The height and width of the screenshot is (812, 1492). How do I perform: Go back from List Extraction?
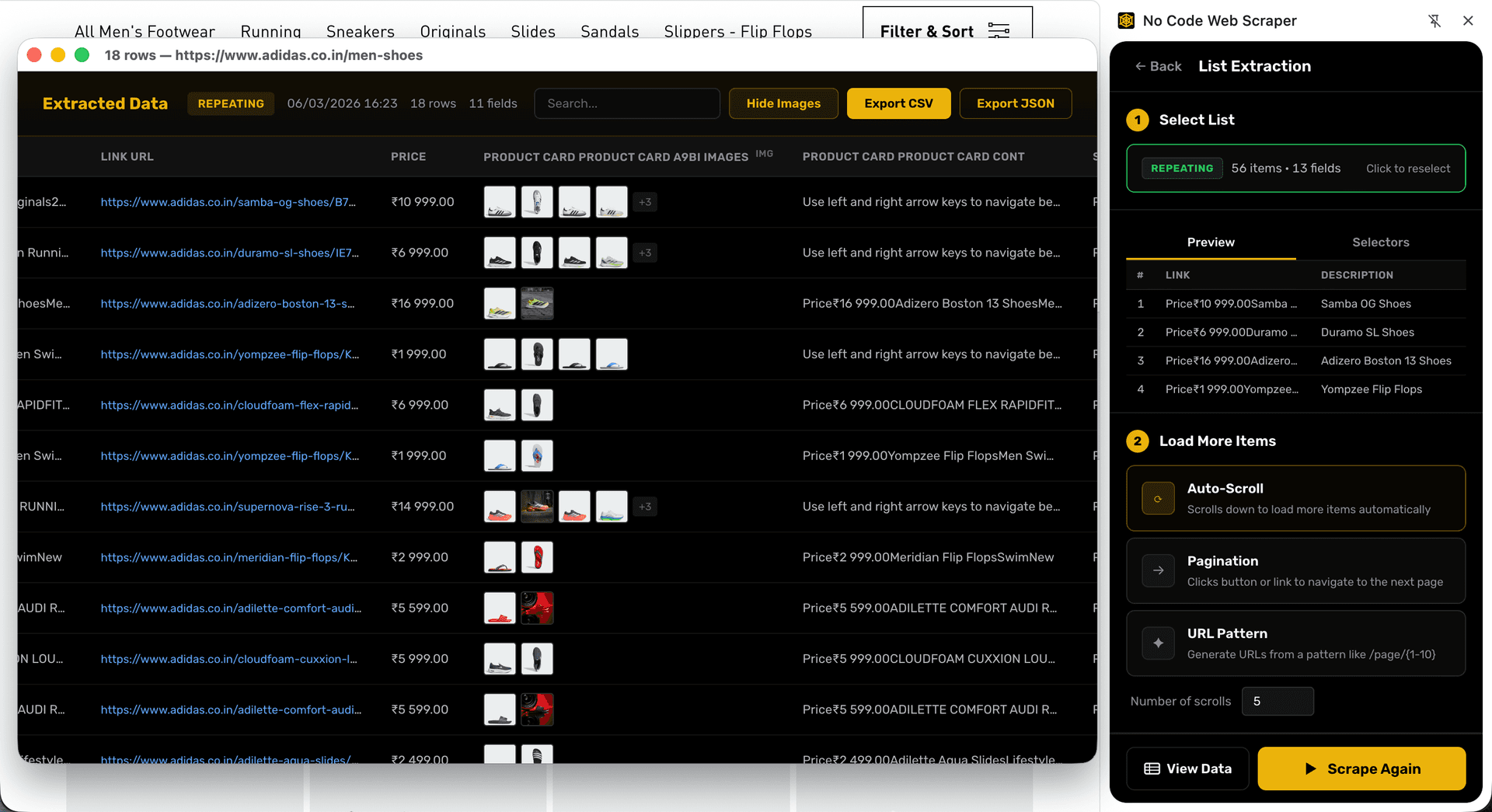click(x=1158, y=66)
